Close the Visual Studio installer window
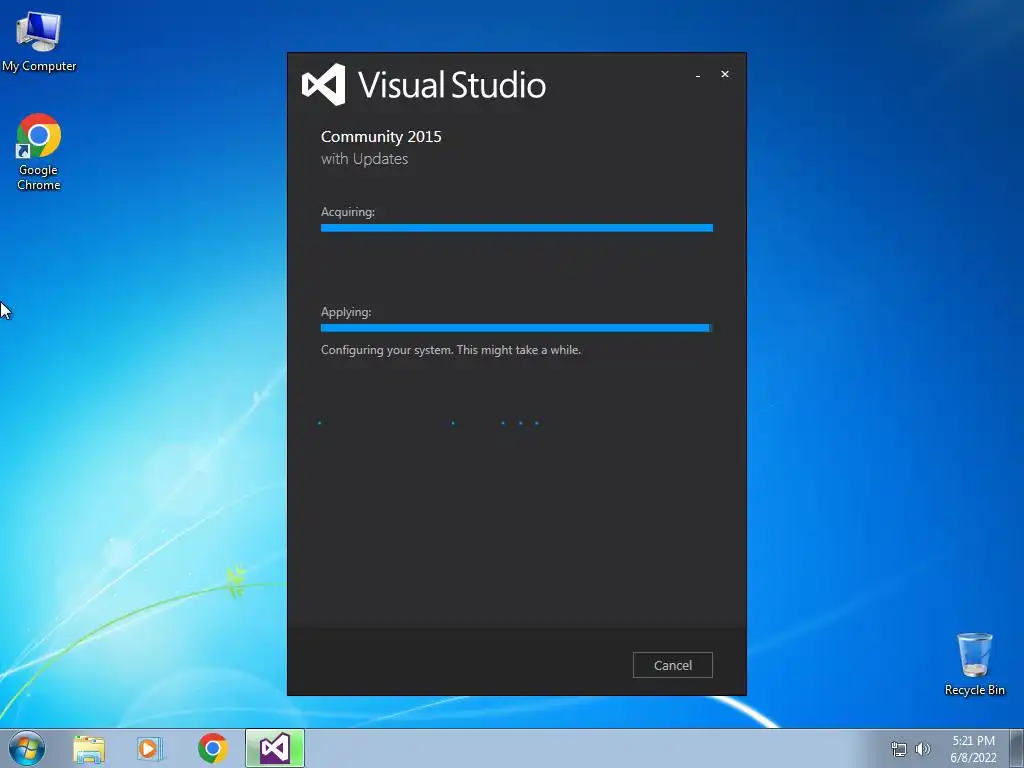Image resolution: width=1024 pixels, height=768 pixels. [x=724, y=74]
